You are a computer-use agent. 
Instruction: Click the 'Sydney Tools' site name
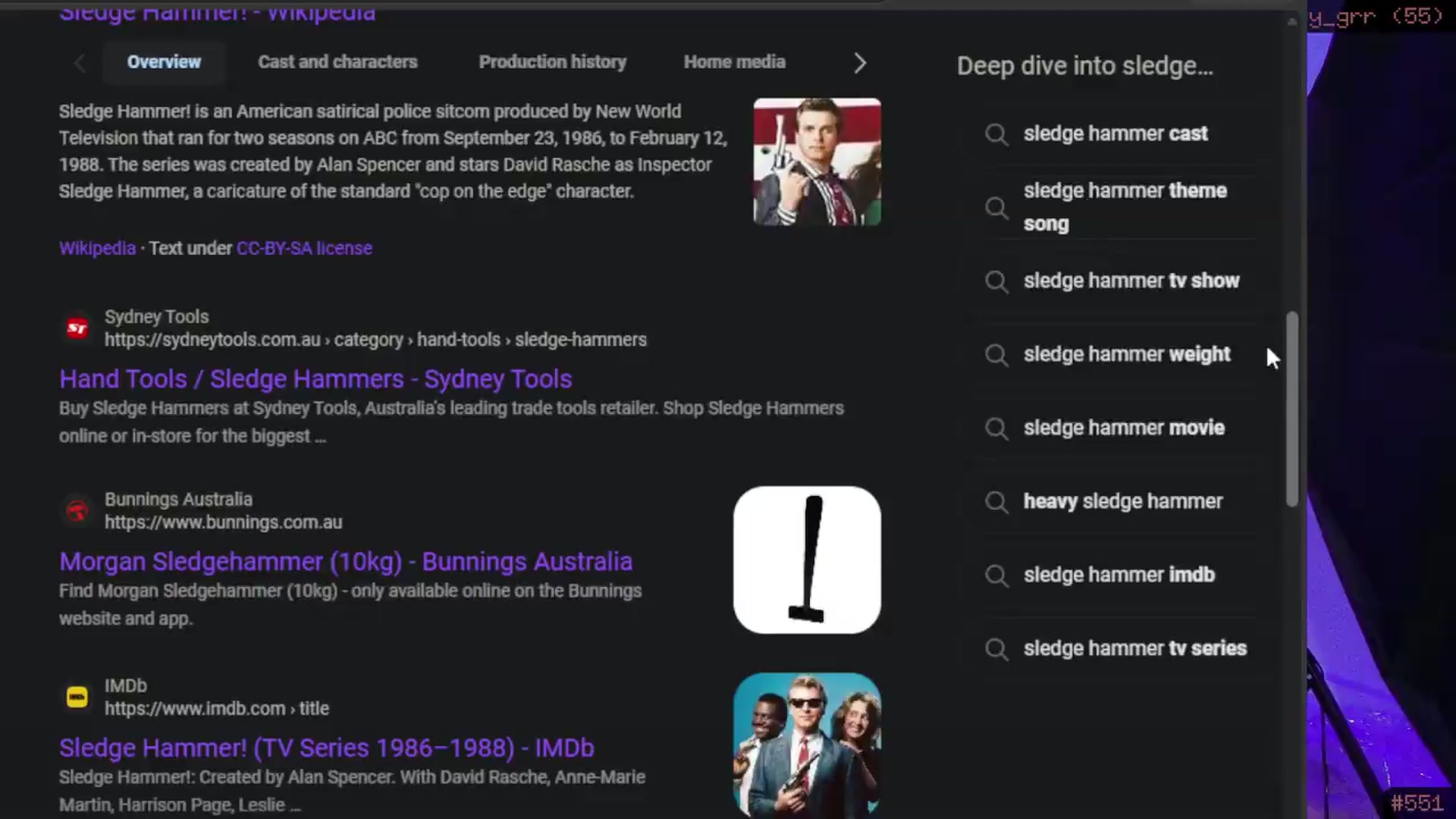pyautogui.click(x=156, y=317)
